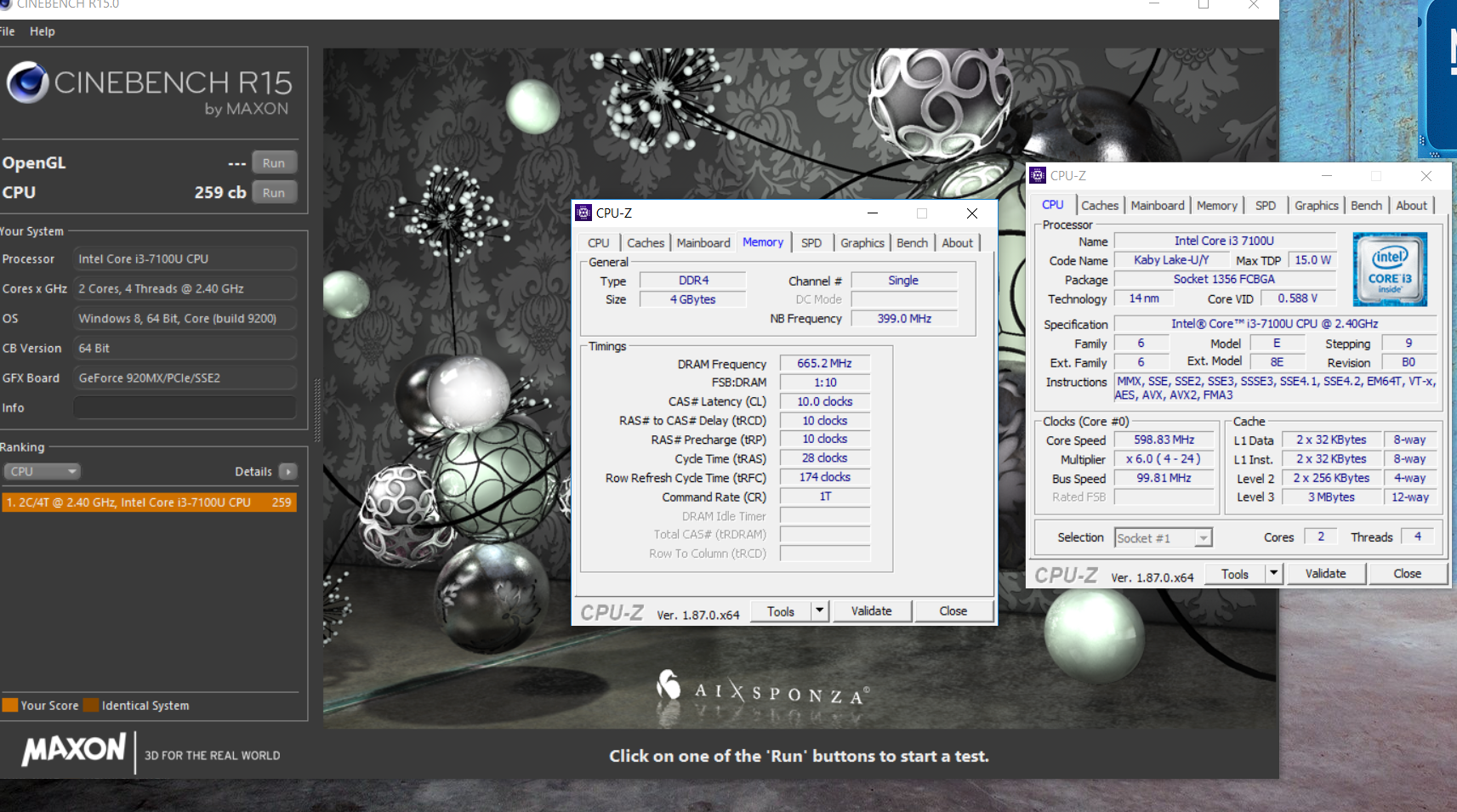
Task: Click the CPU-Z icon in the right window's title bar
Action: coord(1038,175)
